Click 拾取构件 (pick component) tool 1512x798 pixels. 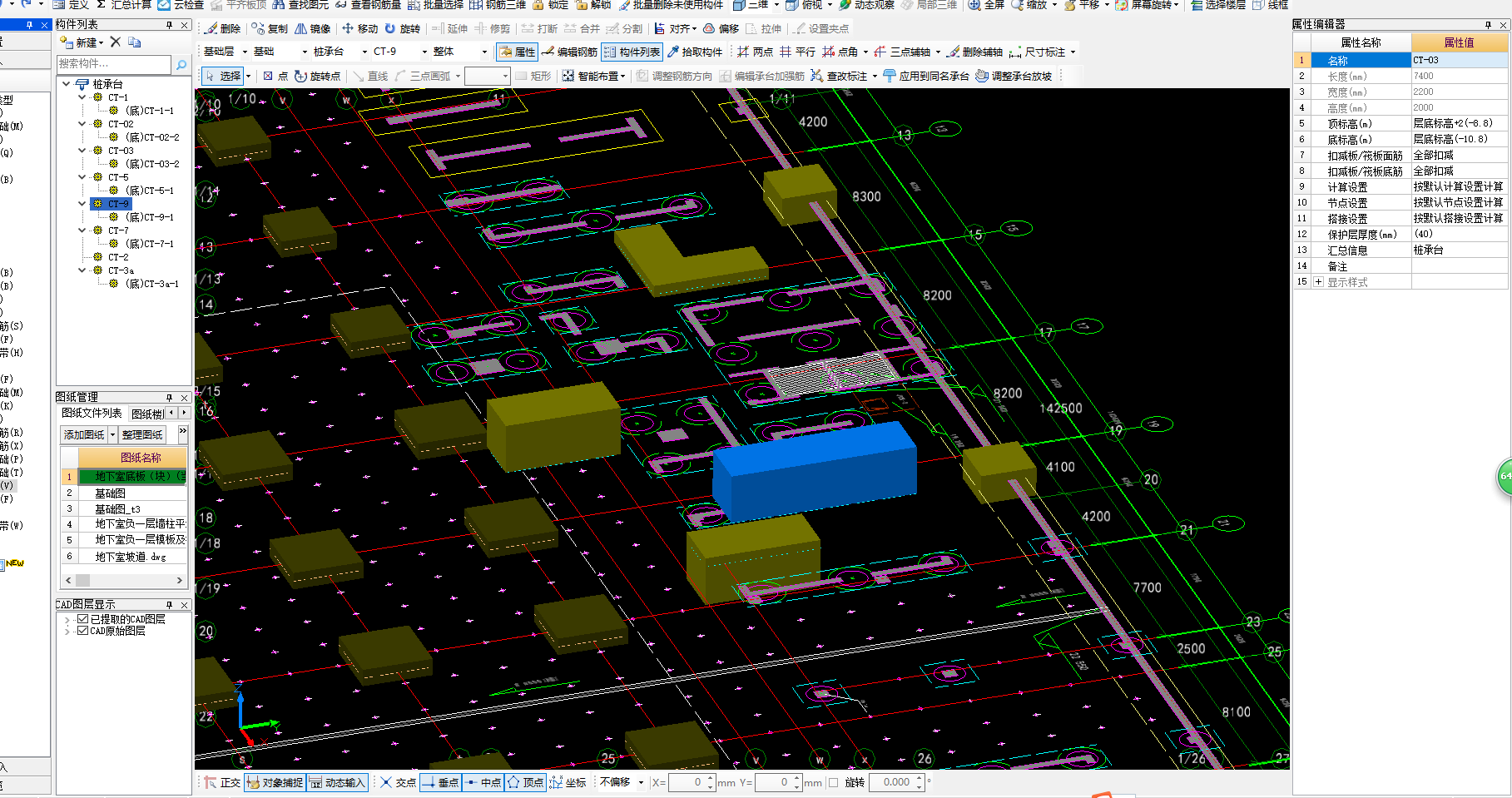click(695, 52)
